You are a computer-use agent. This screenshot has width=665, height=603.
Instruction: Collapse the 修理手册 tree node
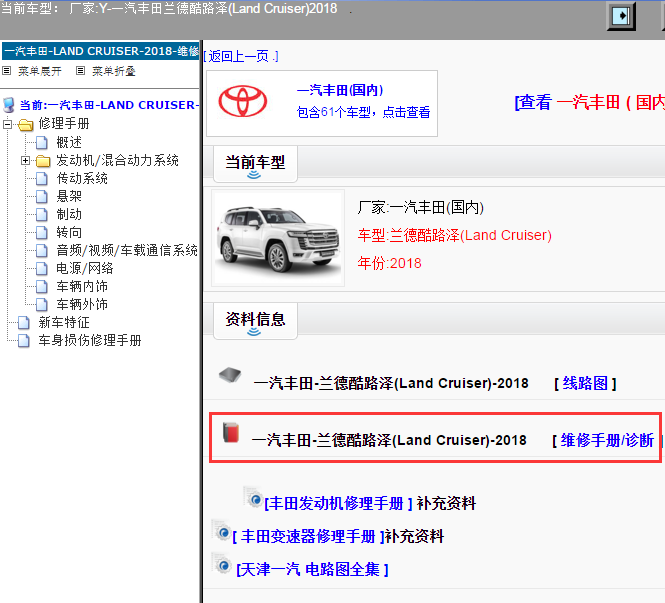coord(7,124)
